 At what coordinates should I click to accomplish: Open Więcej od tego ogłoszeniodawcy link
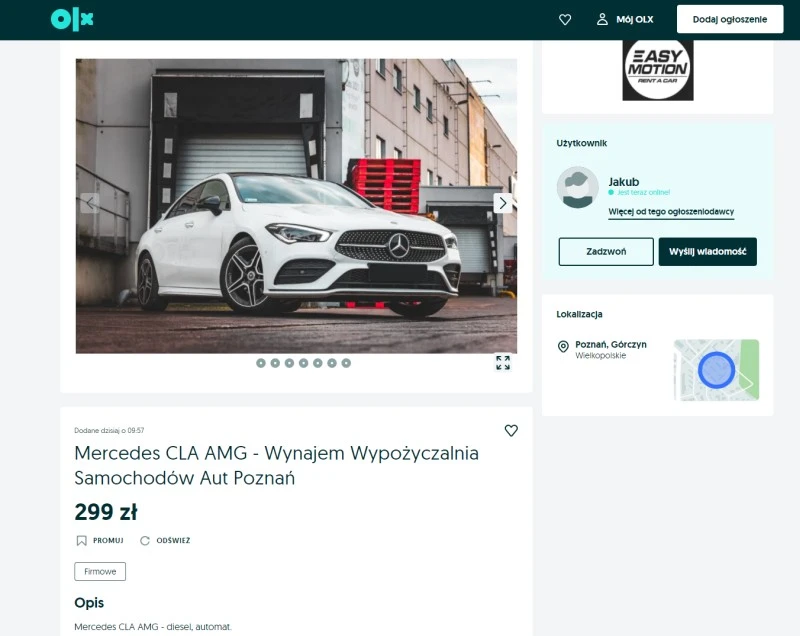point(669,211)
